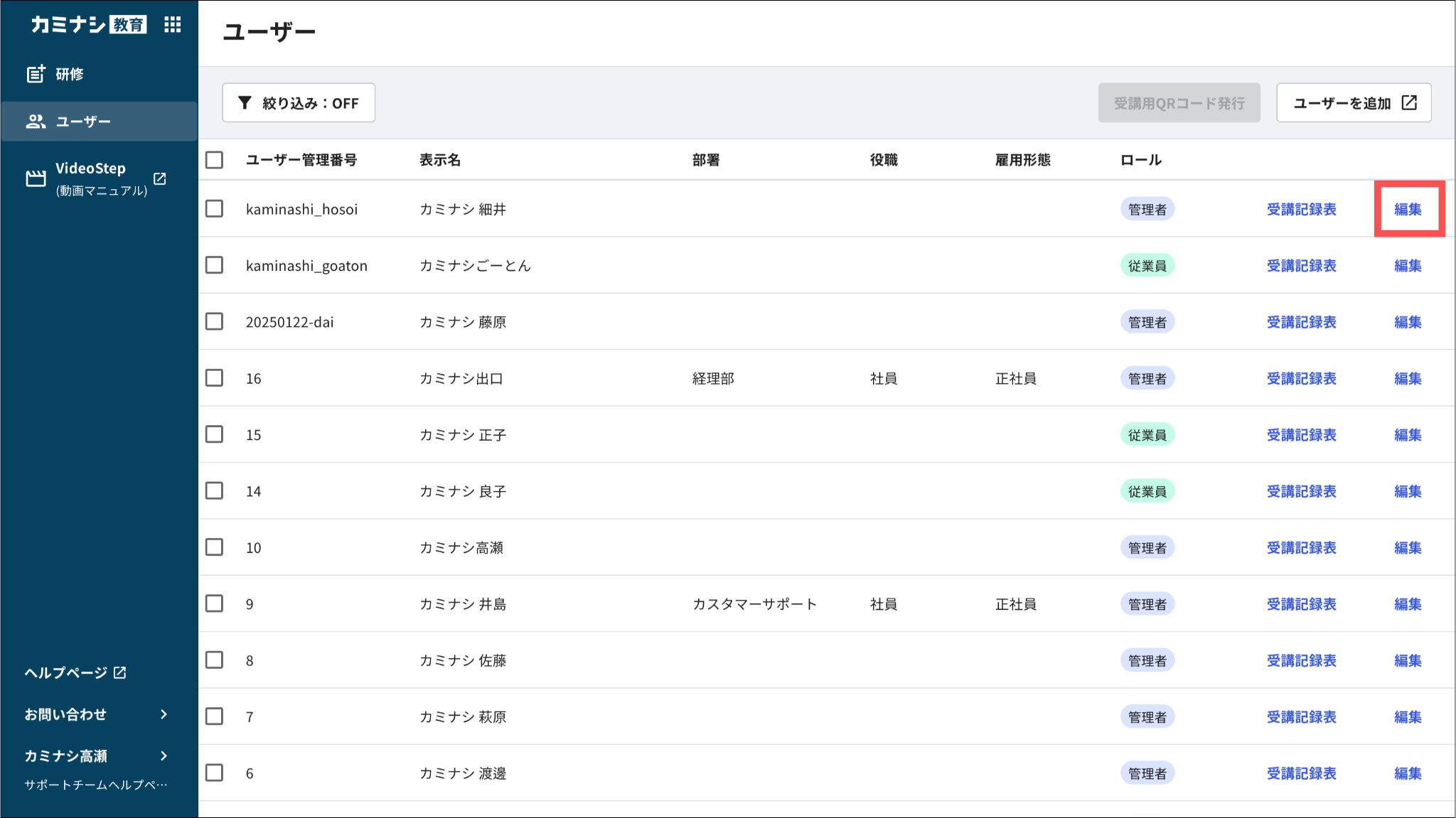
Task: Click external link icon beside ヘルプページ
Action: click(120, 672)
